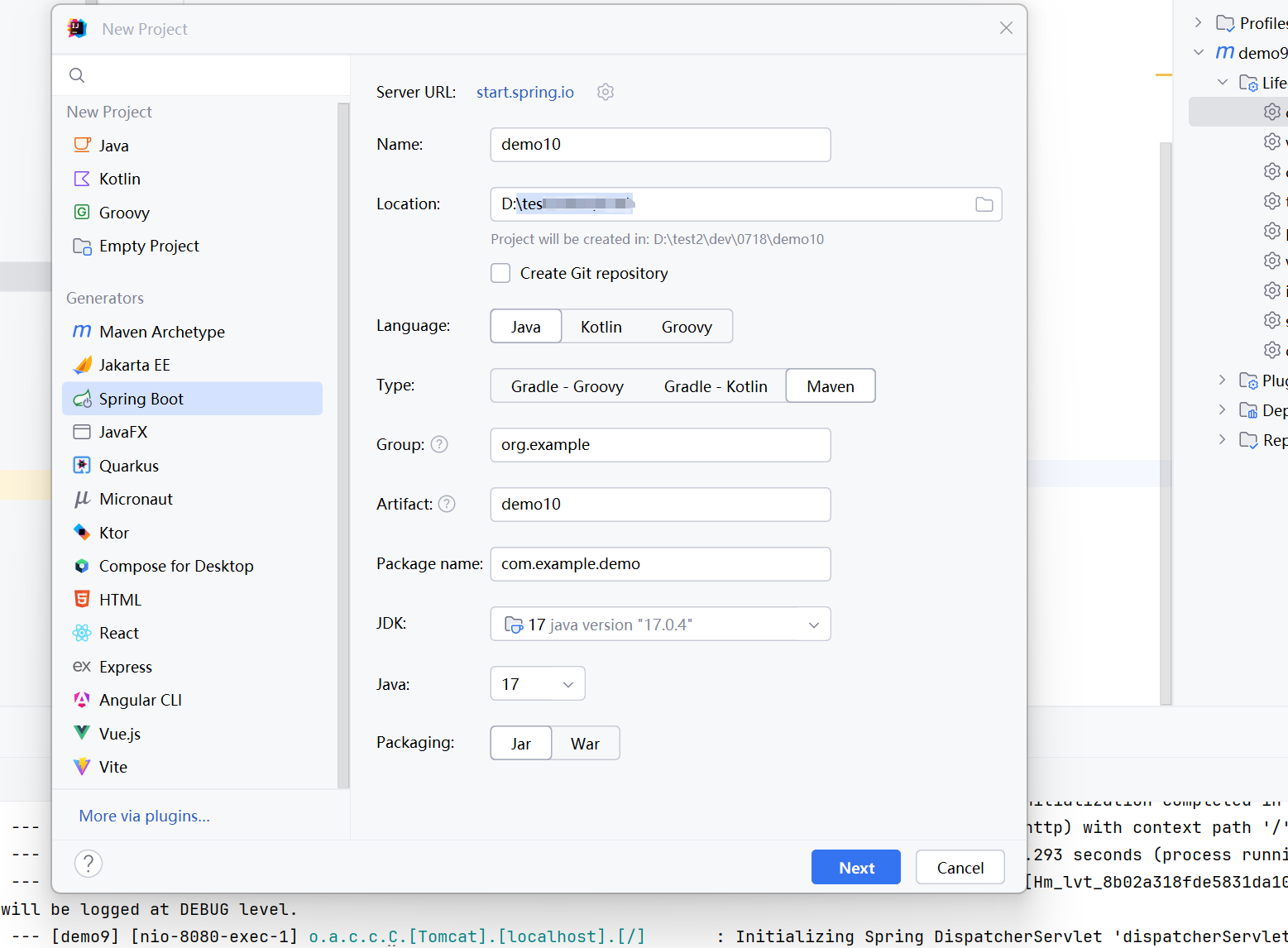Click the first lifecycle goal gear in Maven panel
The image size is (1288, 948).
tap(1272, 112)
